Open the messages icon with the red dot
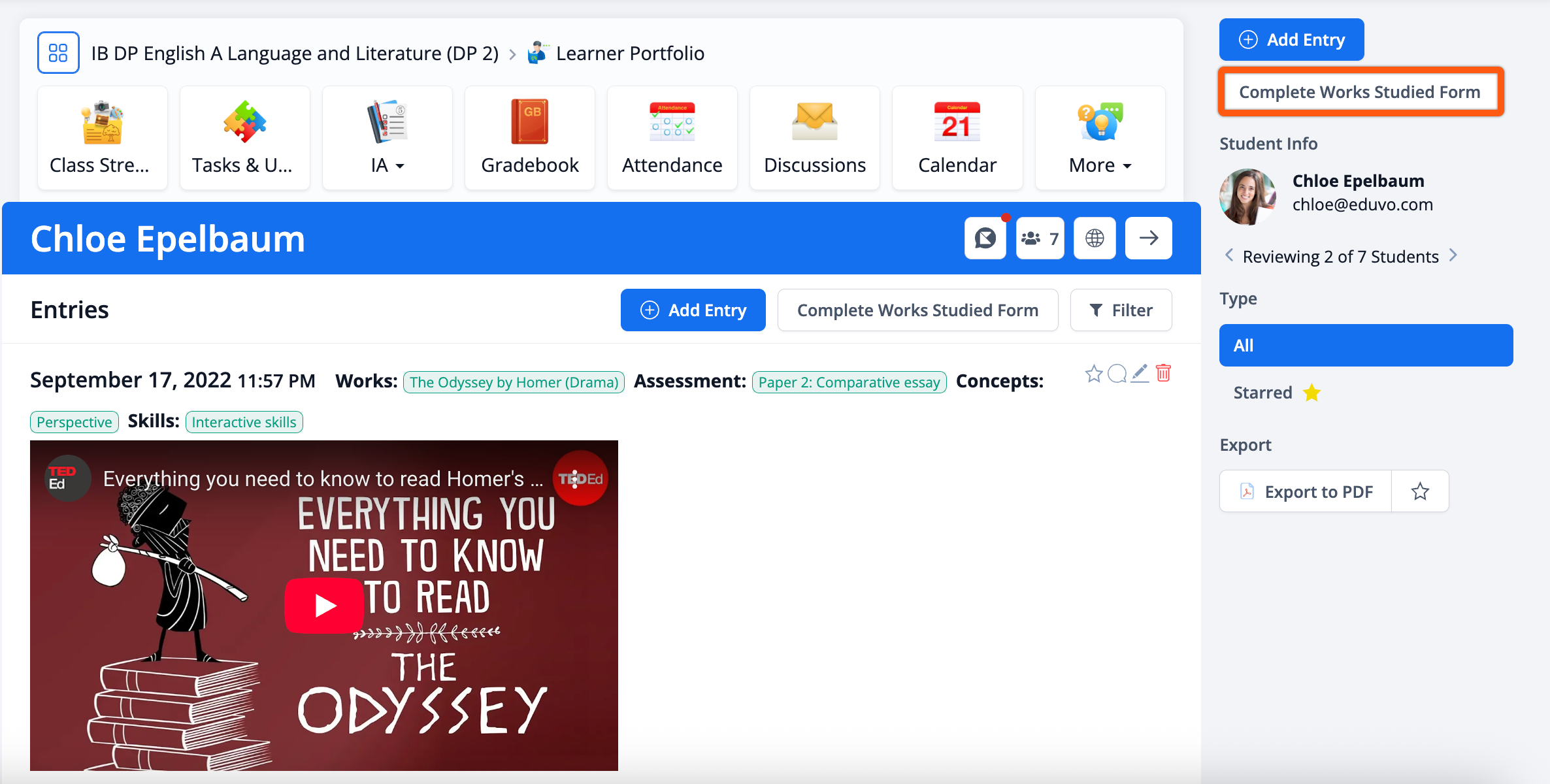Viewport: 1550px width, 784px height. point(985,238)
